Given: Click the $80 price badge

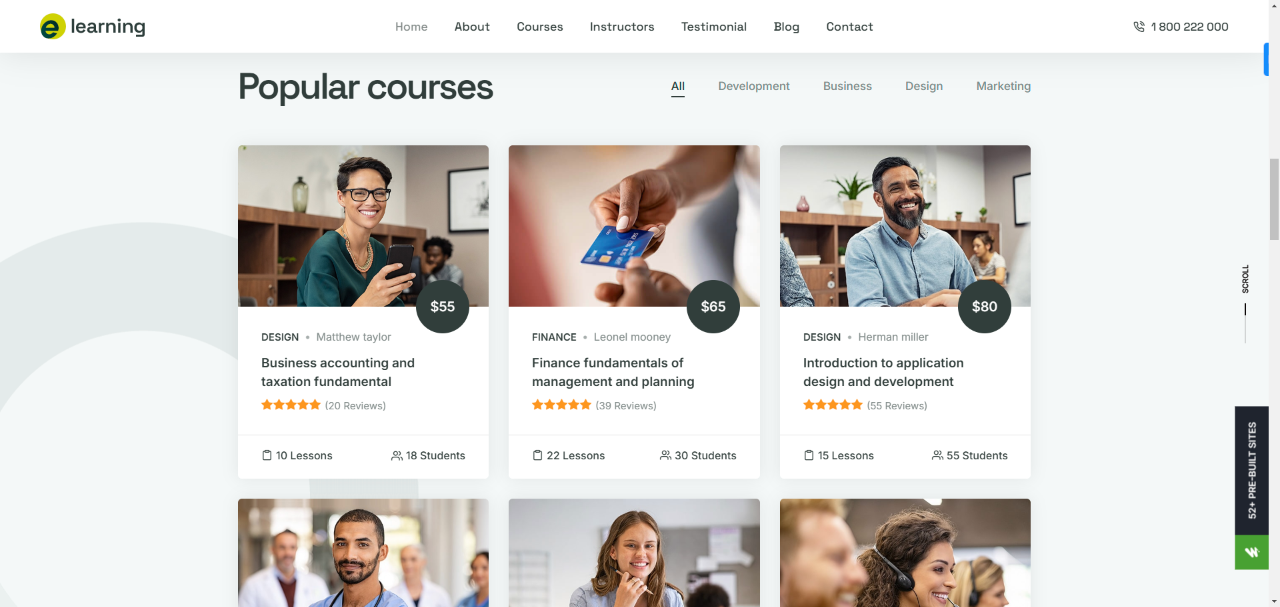Looking at the screenshot, I should click(x=984, y=306).
